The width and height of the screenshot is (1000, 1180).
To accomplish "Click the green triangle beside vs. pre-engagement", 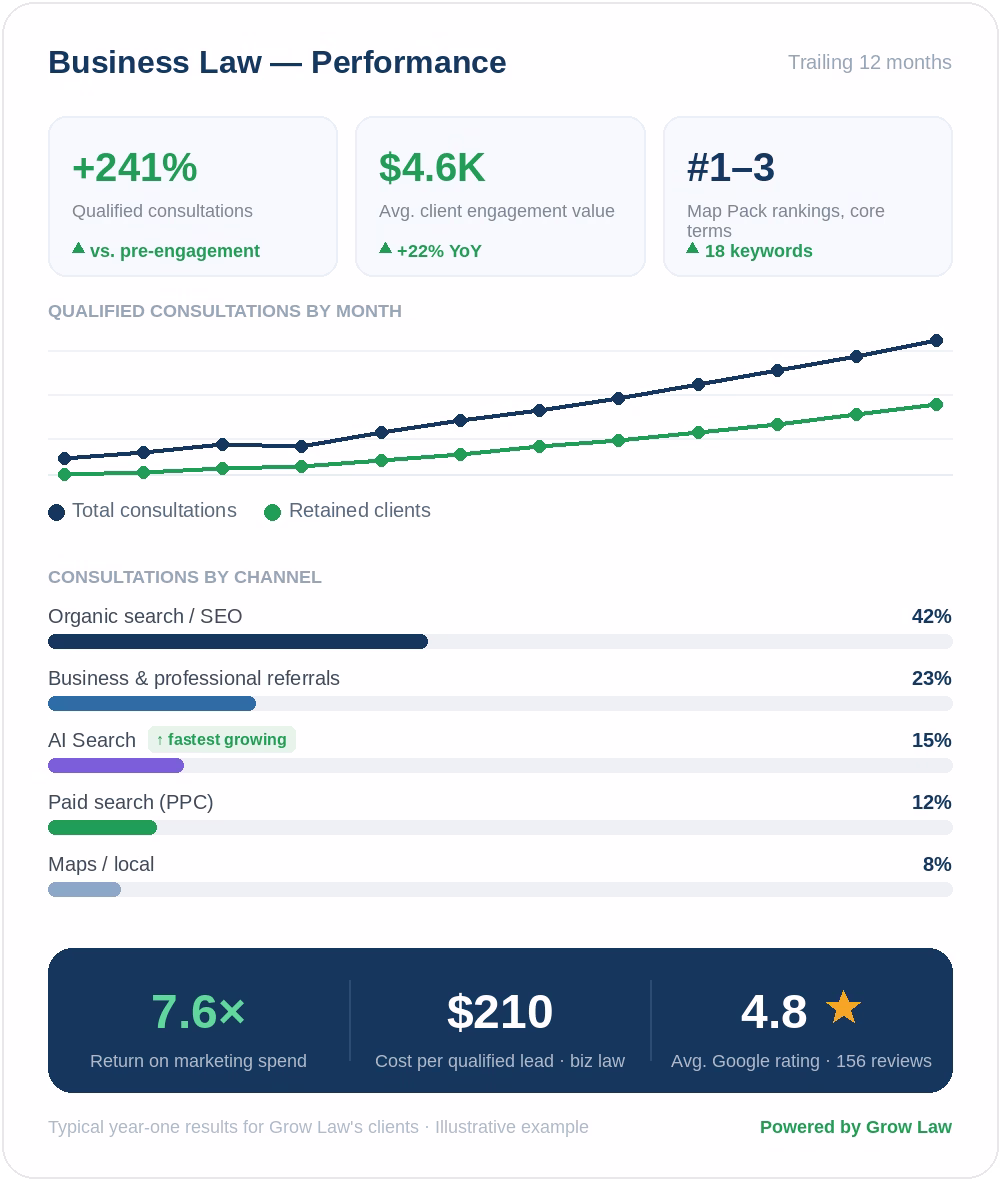I will [x=78, y=248].
